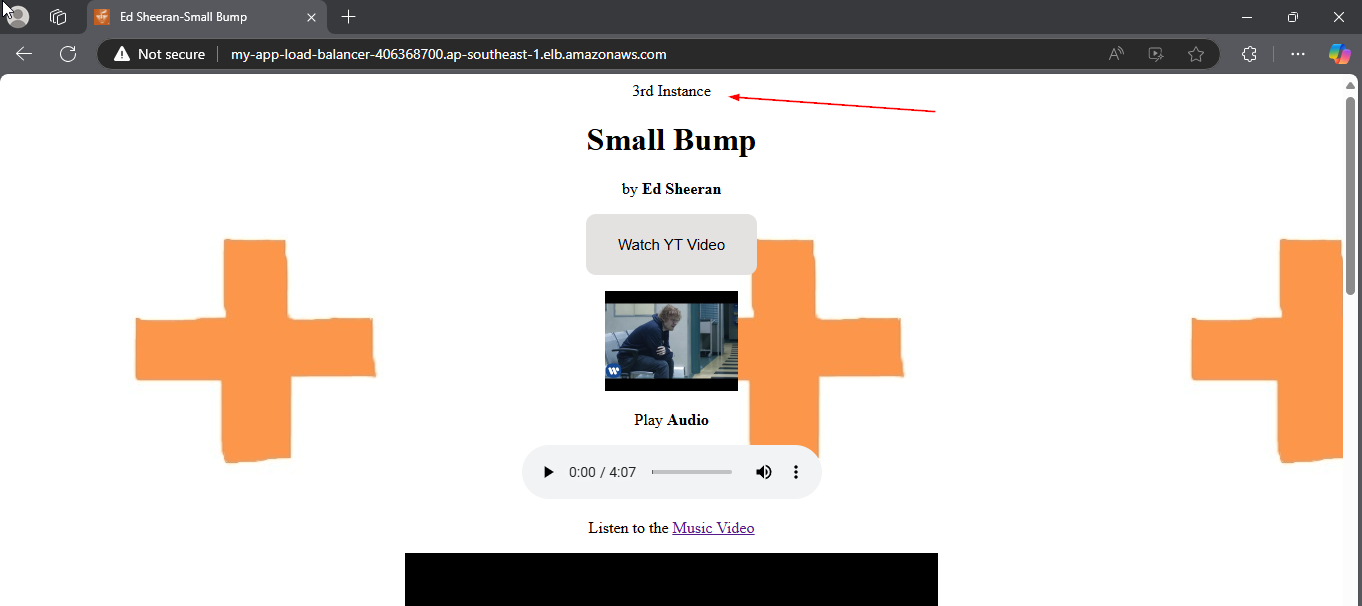Open the Copilot sidebar icon
The image size is (1362, 606).
[1339, 54]
